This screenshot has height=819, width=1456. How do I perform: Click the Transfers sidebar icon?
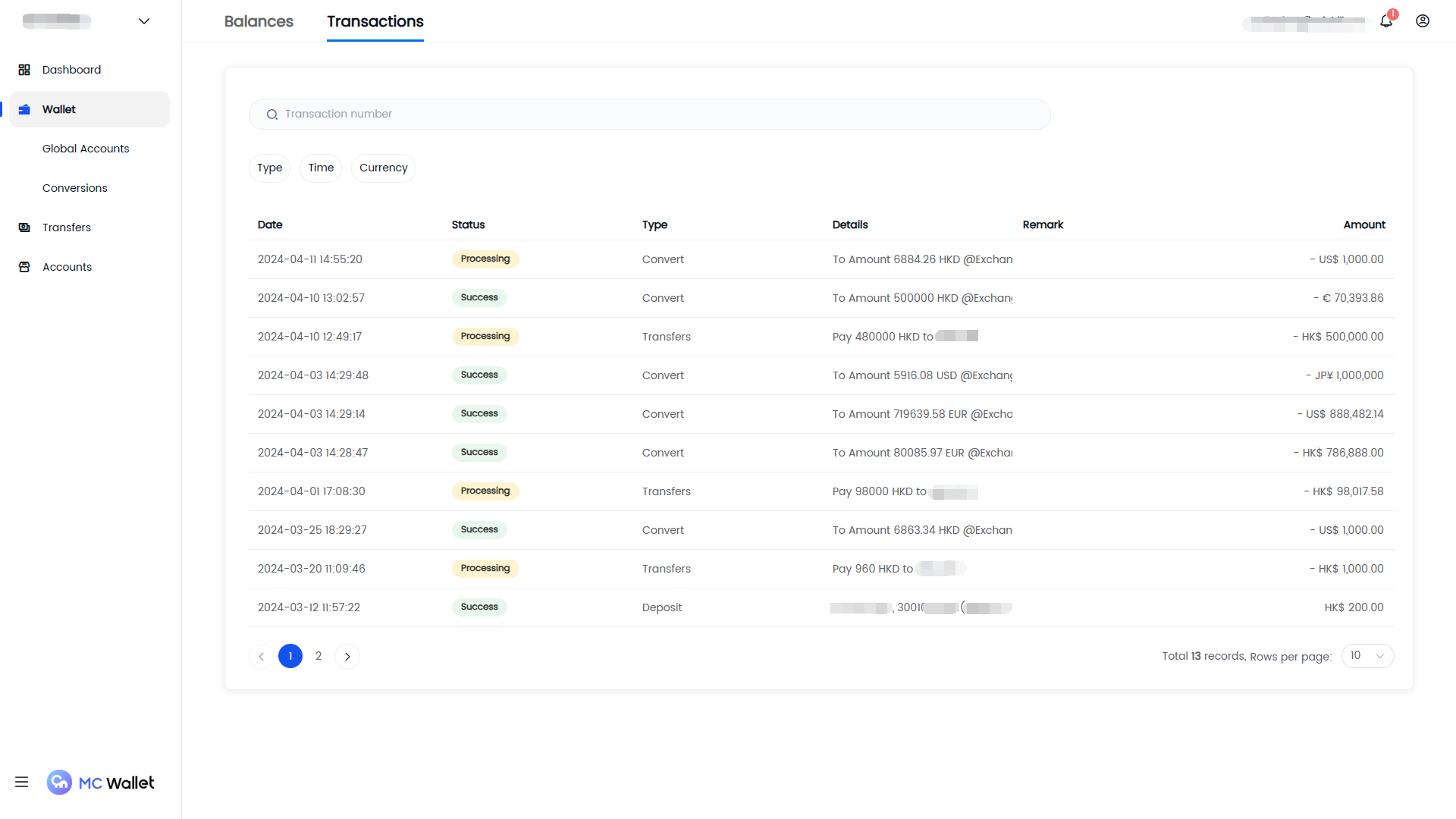coord(24,227)
